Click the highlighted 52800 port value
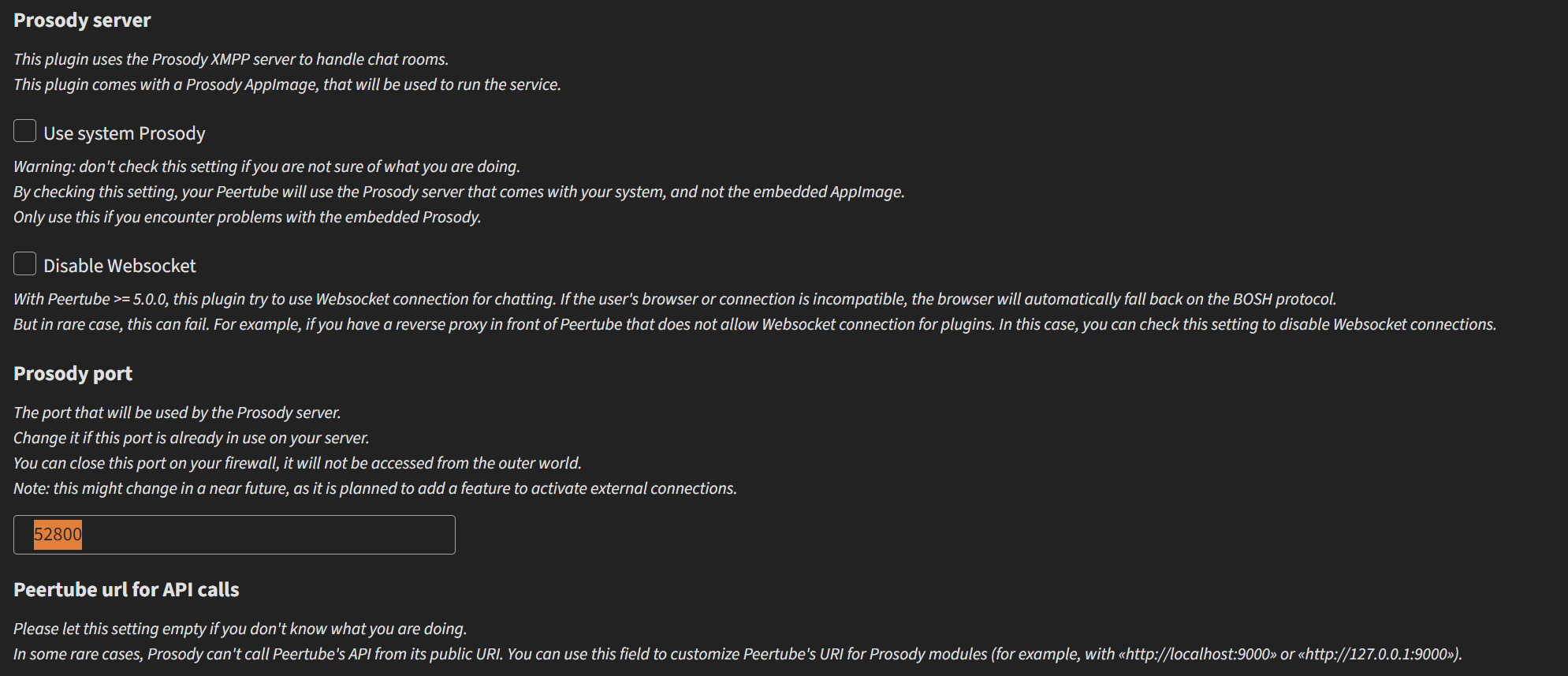 pos(58,535)
